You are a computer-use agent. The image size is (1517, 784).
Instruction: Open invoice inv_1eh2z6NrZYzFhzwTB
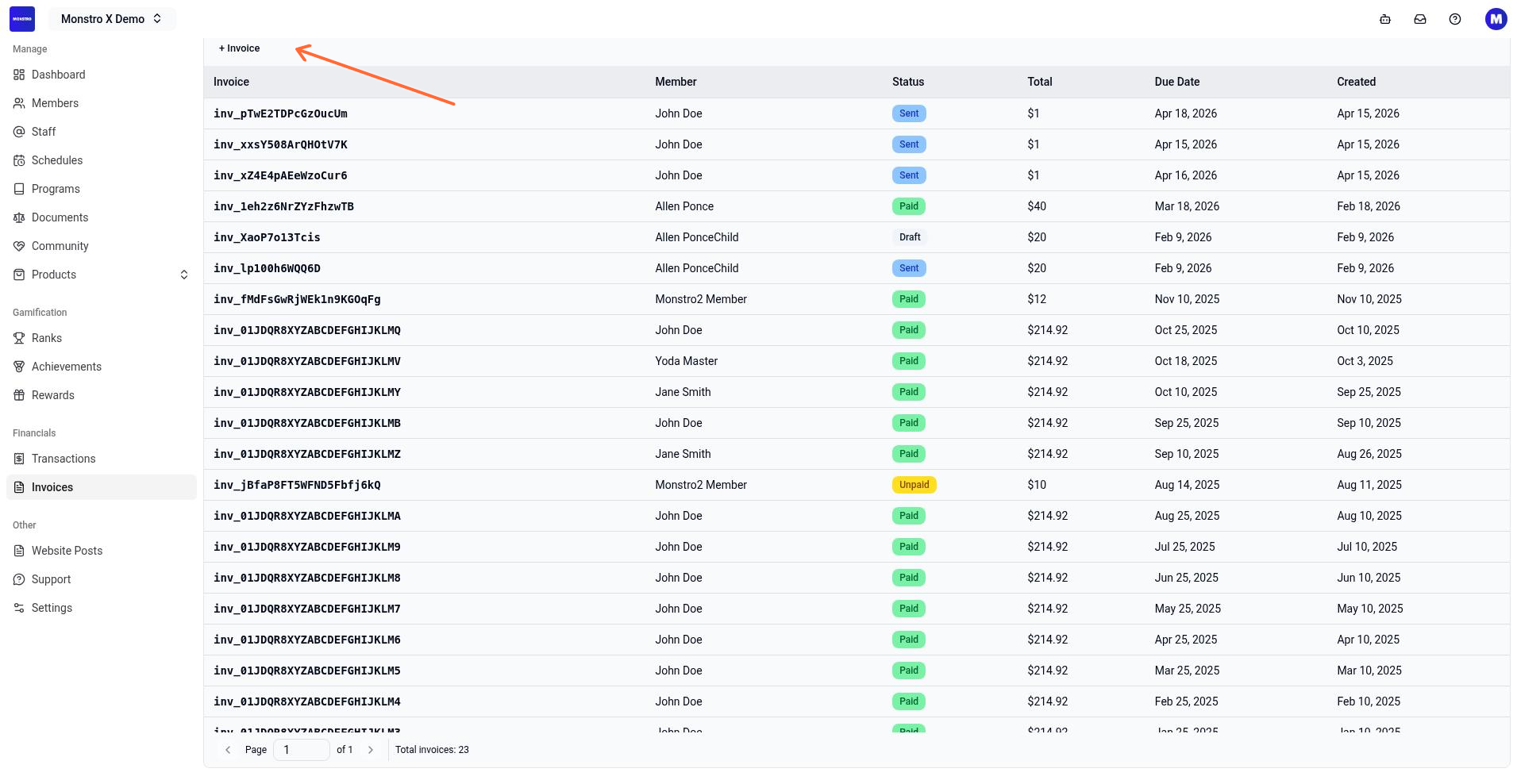tap(283, 206)
